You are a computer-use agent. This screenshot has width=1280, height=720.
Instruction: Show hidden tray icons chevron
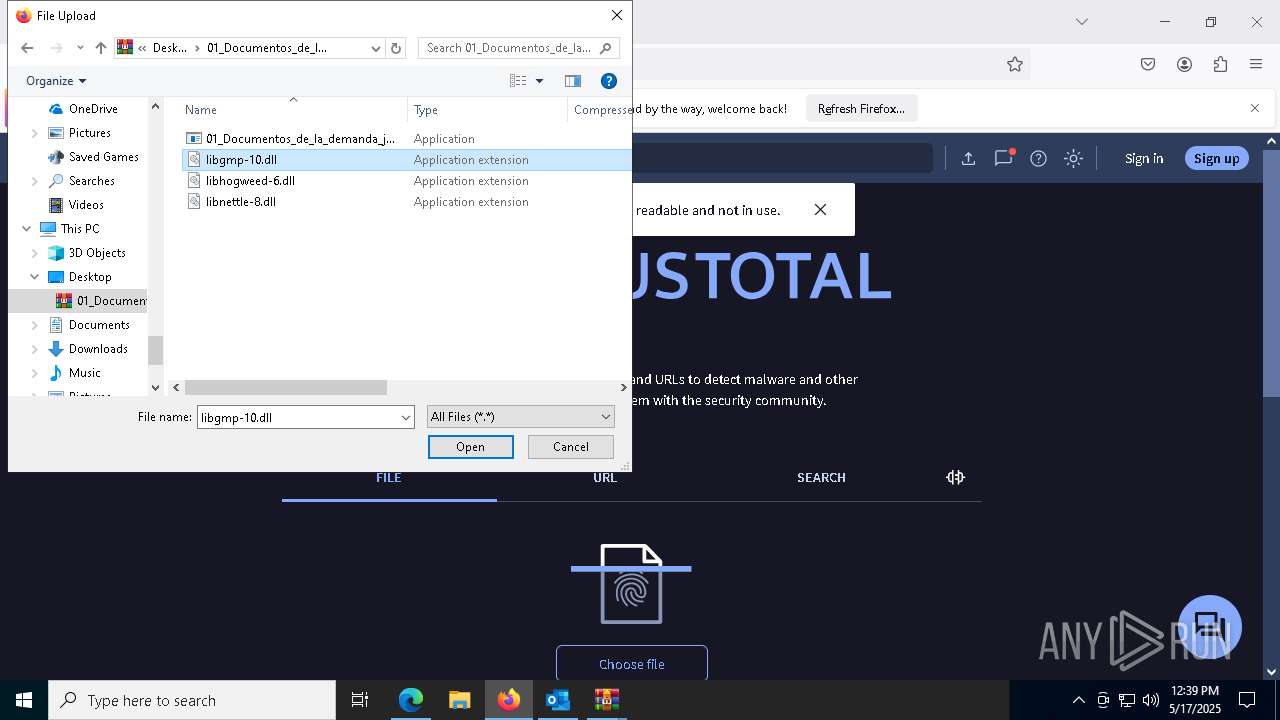pos(1078,700)
